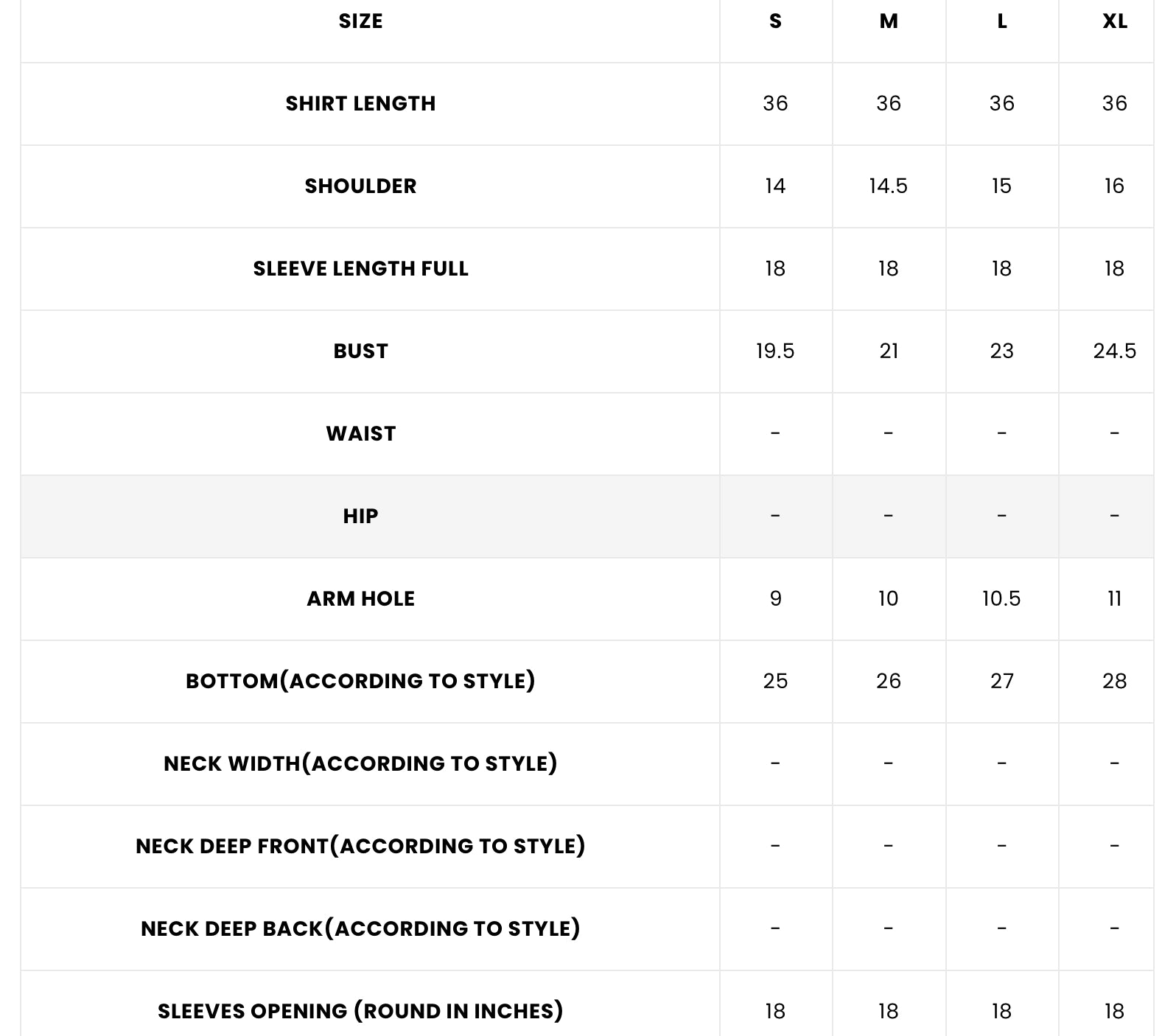
Task: Click the ARM HOLE value 10.5
Action: point(1001,598)
